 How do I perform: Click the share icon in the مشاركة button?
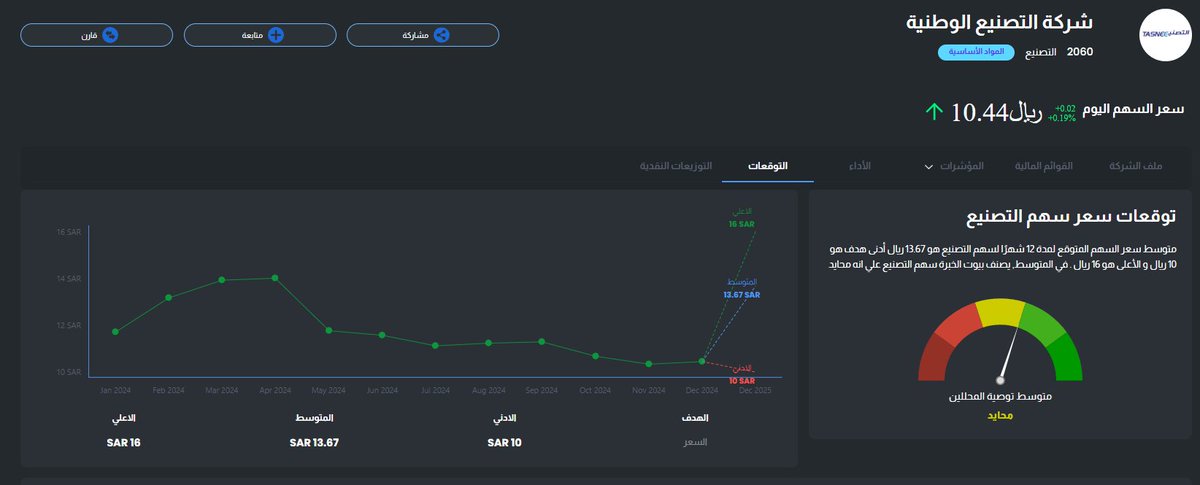442,35
